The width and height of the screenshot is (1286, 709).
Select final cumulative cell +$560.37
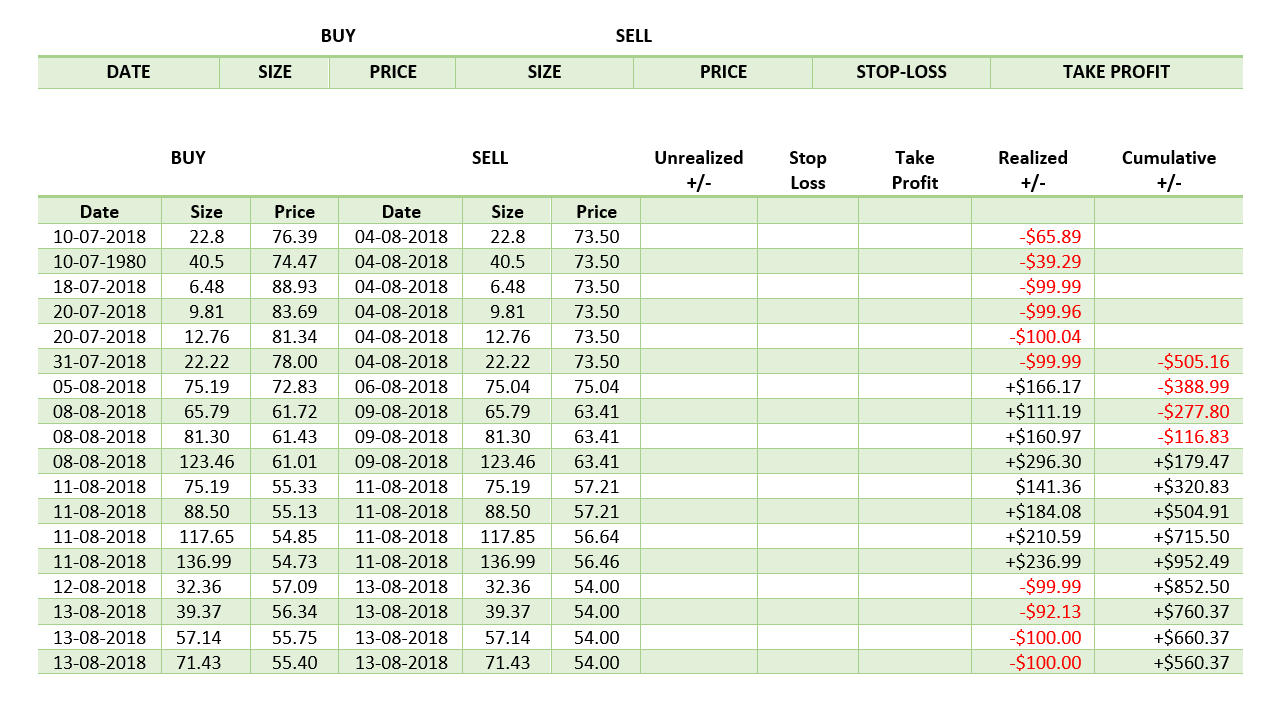1169,662
